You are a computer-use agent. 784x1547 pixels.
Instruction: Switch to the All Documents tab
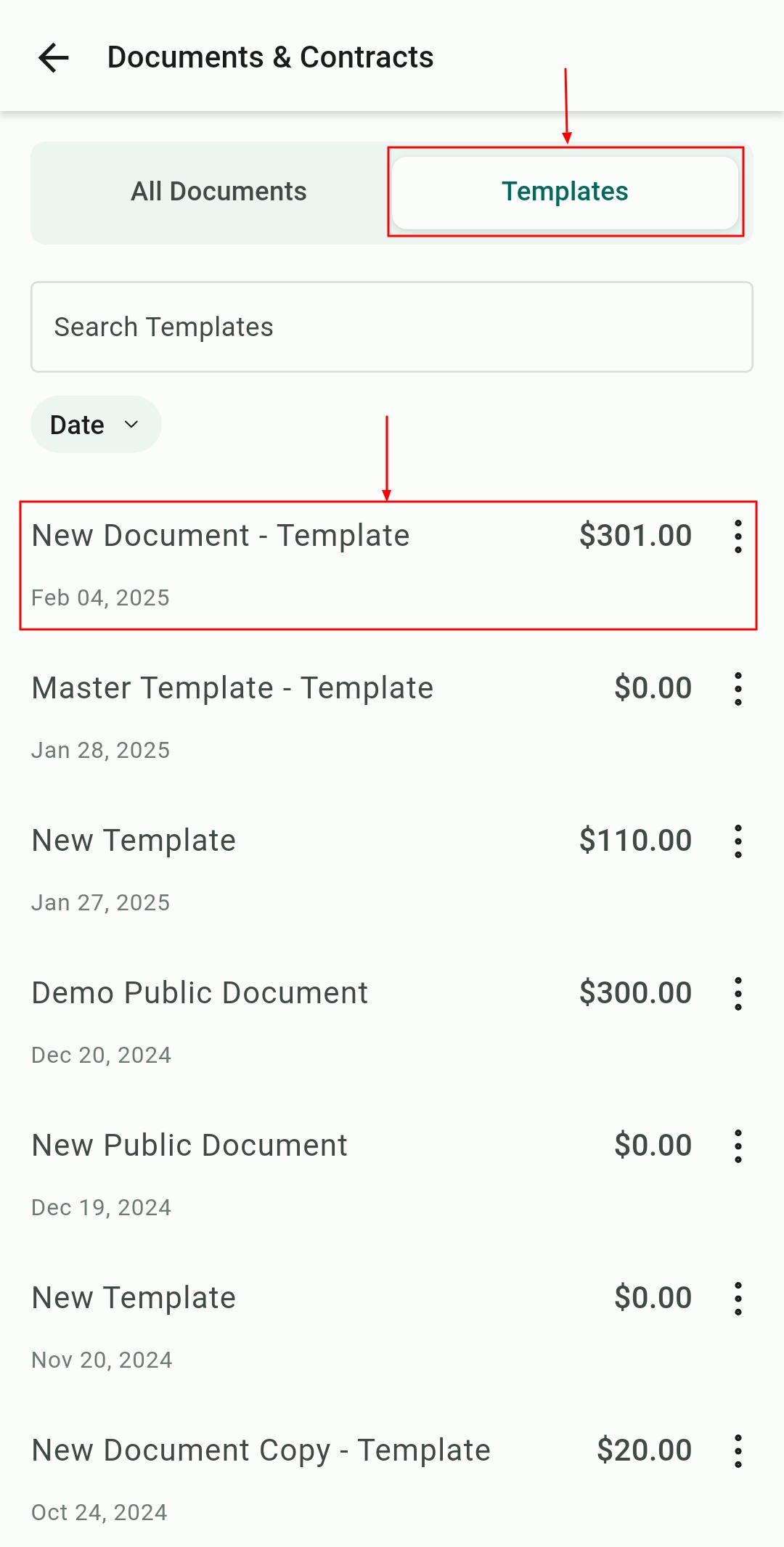click(x=219, y=192)
